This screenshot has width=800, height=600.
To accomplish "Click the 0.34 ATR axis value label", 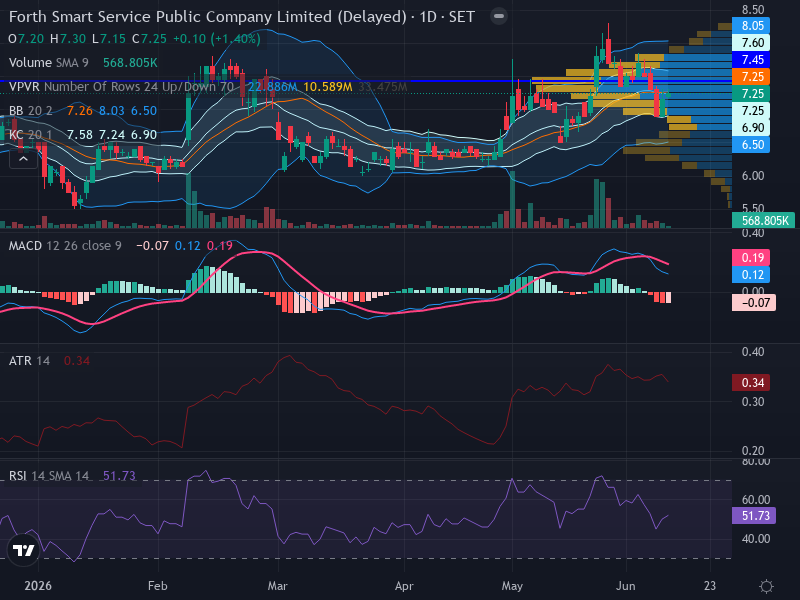I will pyautogui.click(x=751, y=383).
